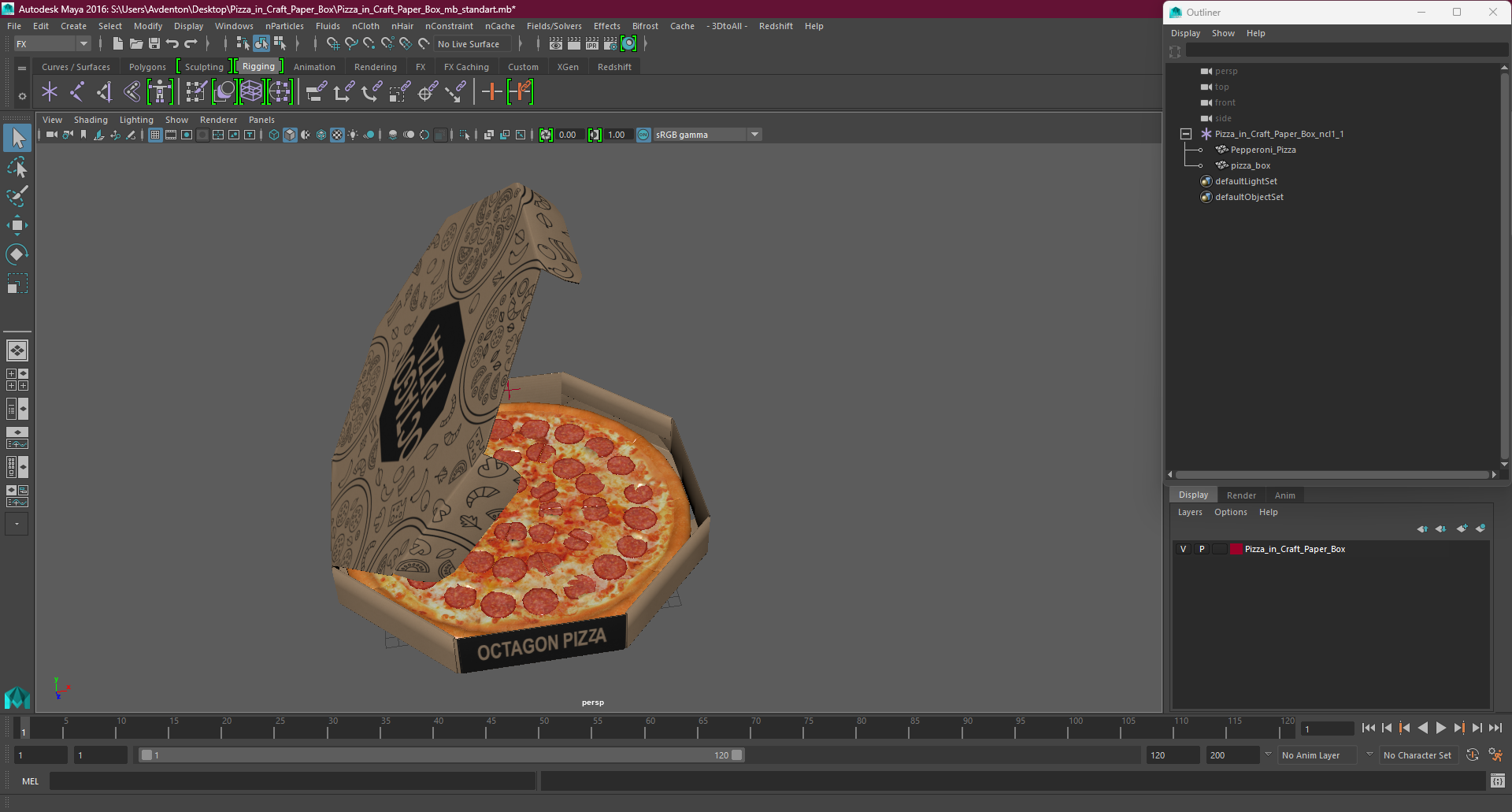The image size is (1512, 812).
Task: Toggle the grid display in viewport toolbar
Action: (x=155, y=135)
